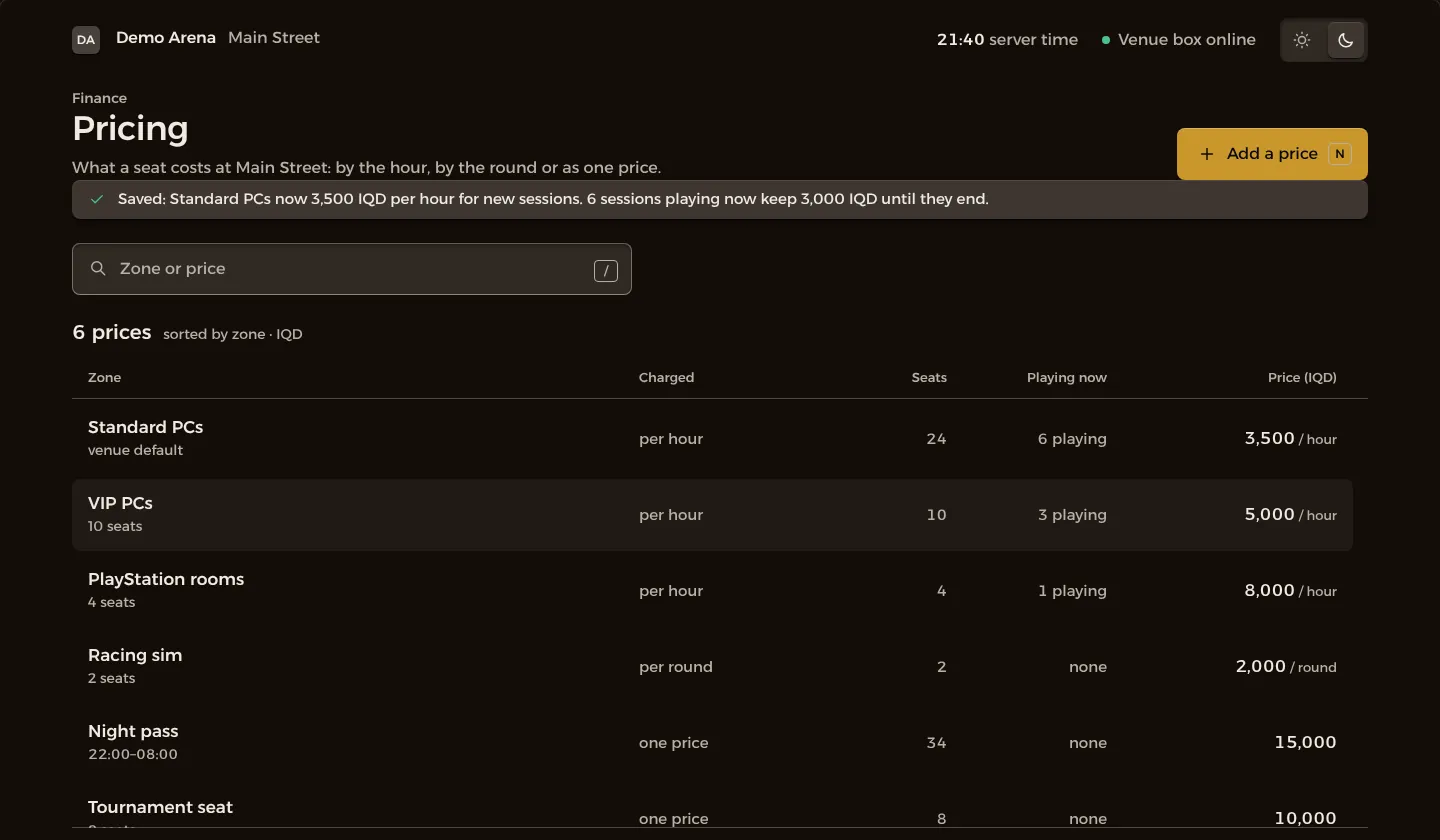Open the Night pass price row
1440x840 pixels.
click(x=712, y=742)
